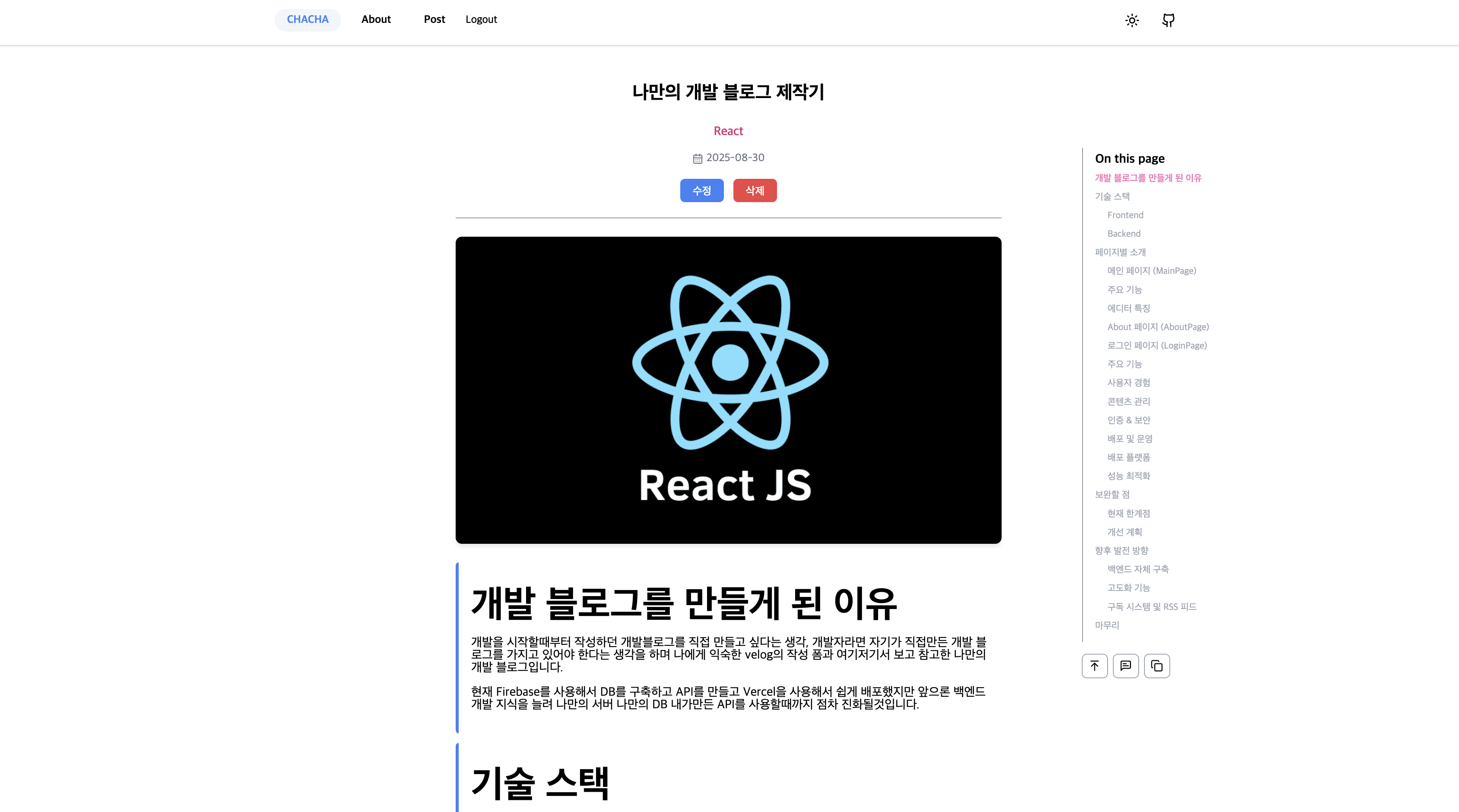The width and height of the screenshot is (1459, 812).
Task: Click Logout in the navigation bar
Action: click(x=482, y=20)
